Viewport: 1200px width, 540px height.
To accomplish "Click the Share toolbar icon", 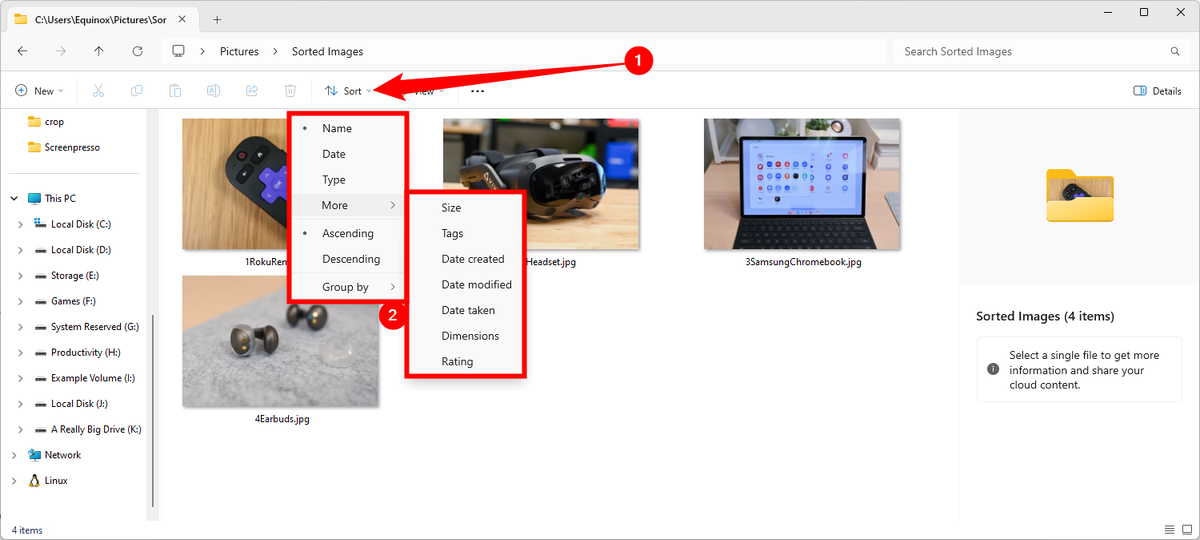I will click(252, 91).
